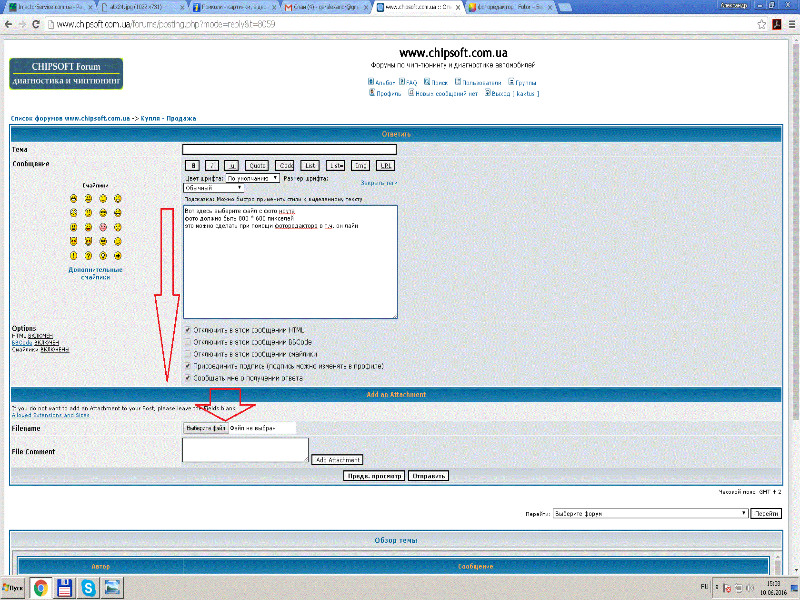Toggle the notify me on reply checkbox
Viewport: 800px width, 600px height.
[x=188, y=378]
